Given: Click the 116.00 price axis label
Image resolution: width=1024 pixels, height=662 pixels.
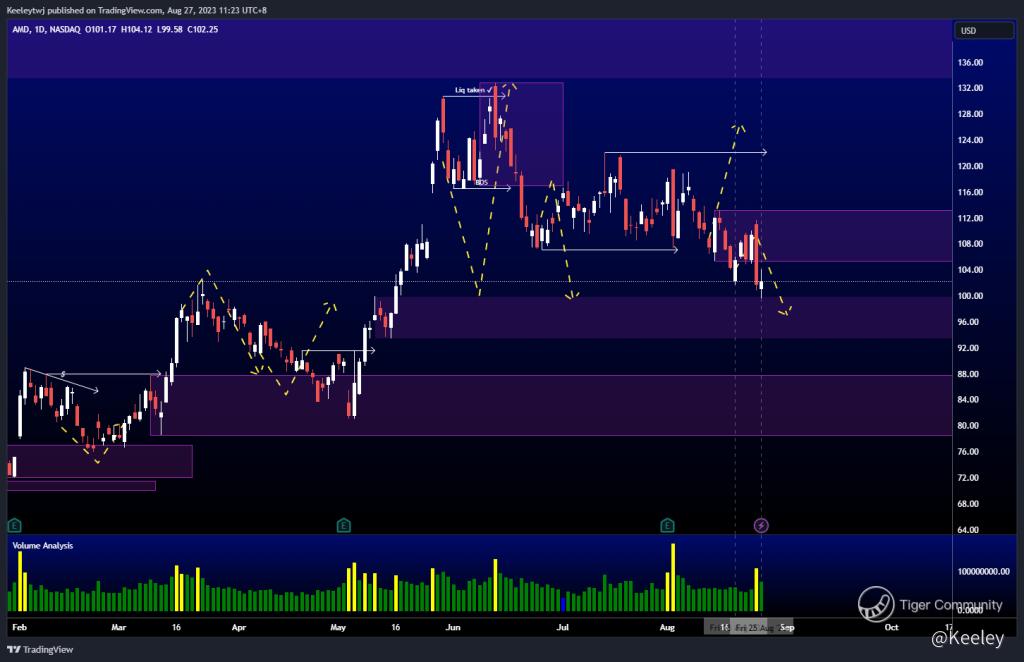Looking at the screenshot, I should [970, 193].
